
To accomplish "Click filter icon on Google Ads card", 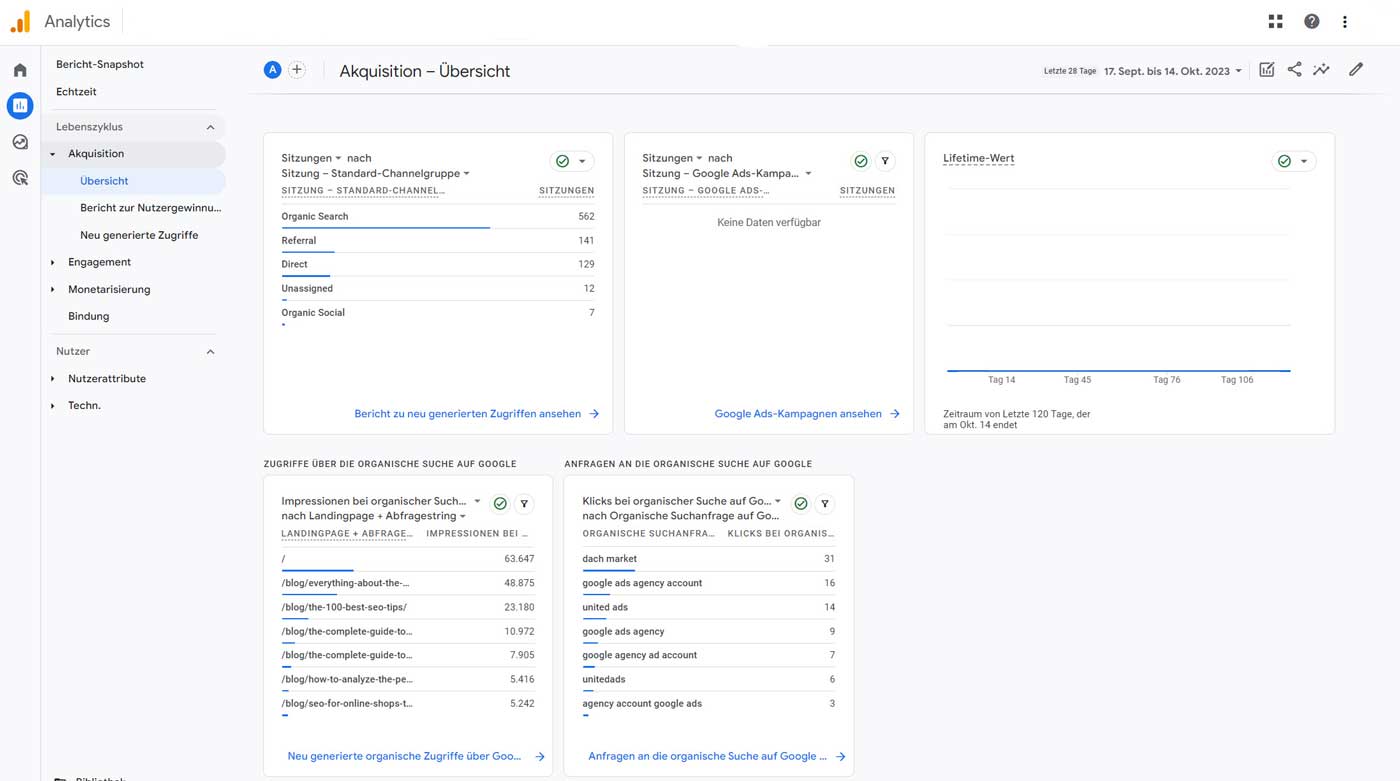I will pyautogui.click(x=885, y=161).
